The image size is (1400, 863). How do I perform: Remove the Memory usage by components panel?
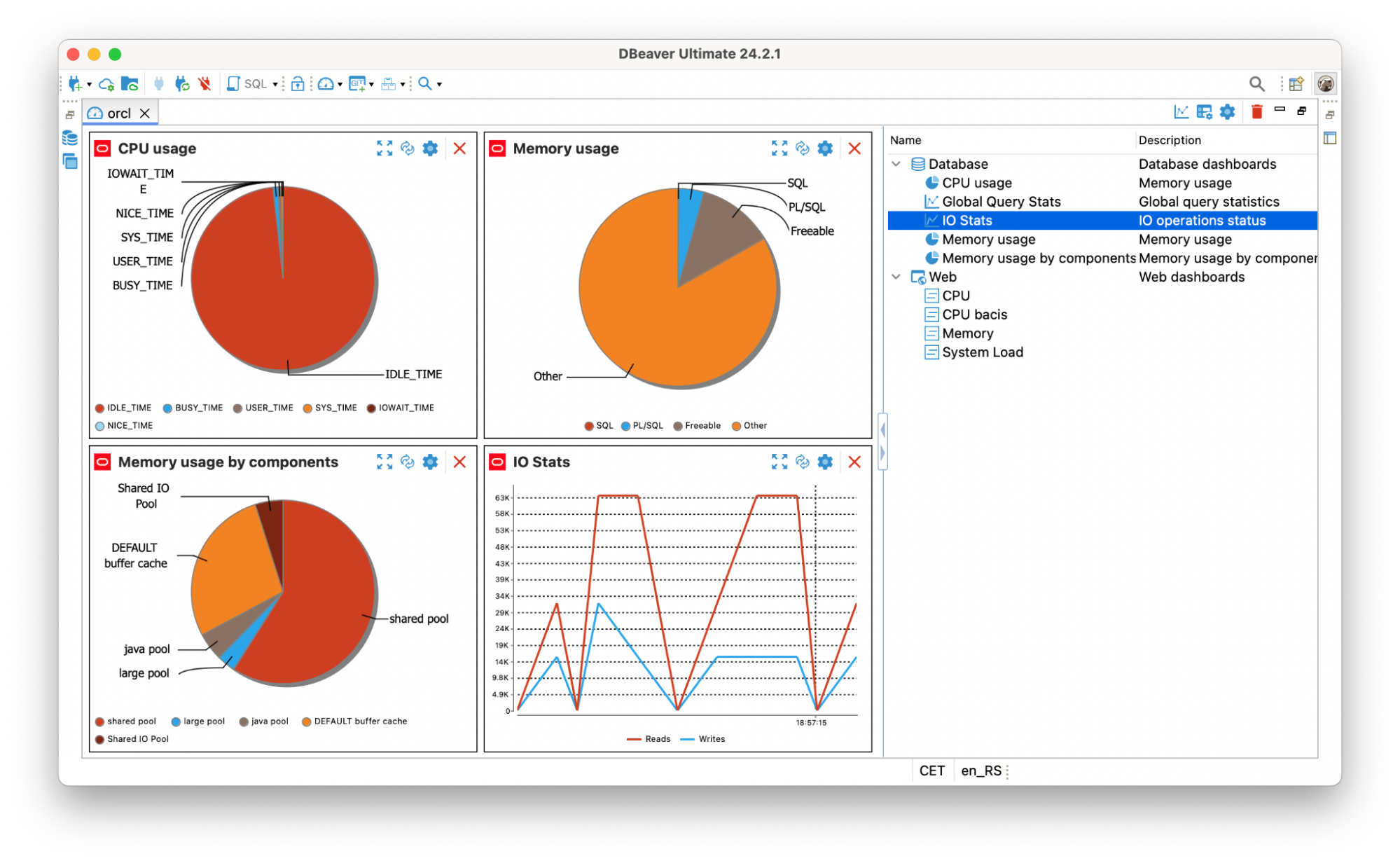pyautogui.click(x=459, y=462)
